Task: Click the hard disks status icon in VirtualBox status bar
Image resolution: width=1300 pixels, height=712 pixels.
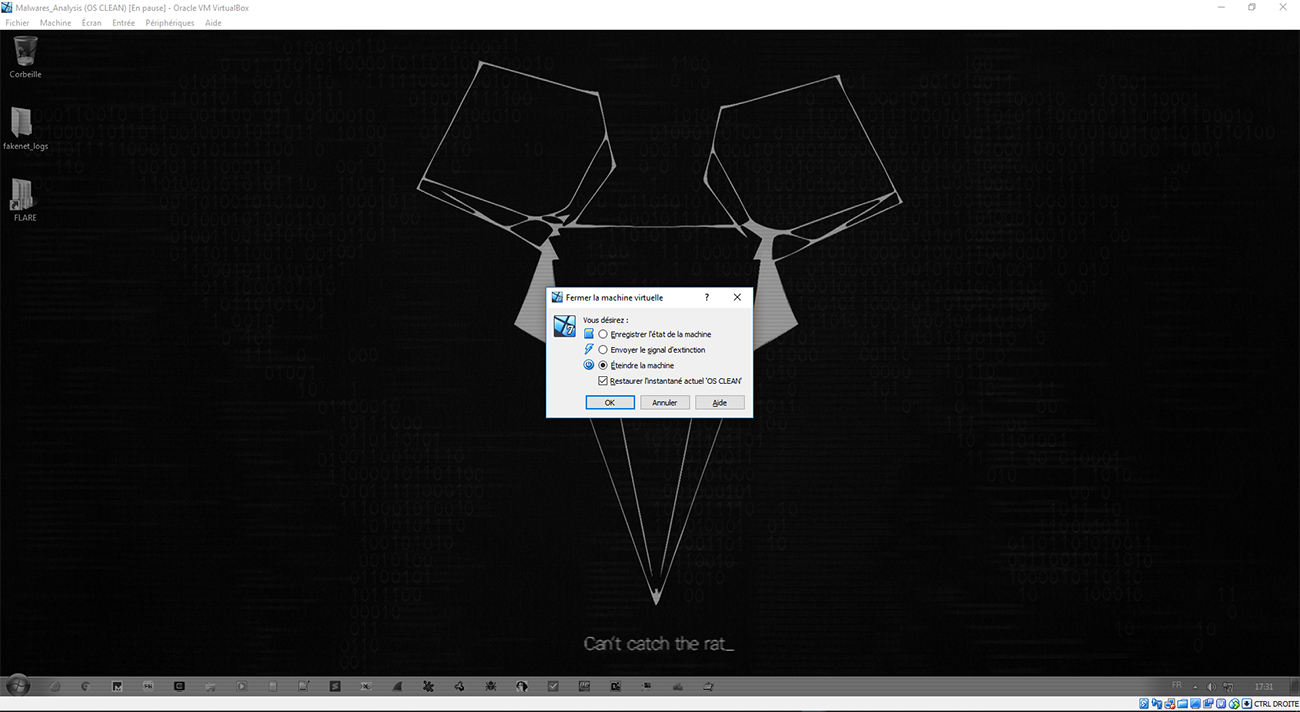Action: tap(1144, 703)
